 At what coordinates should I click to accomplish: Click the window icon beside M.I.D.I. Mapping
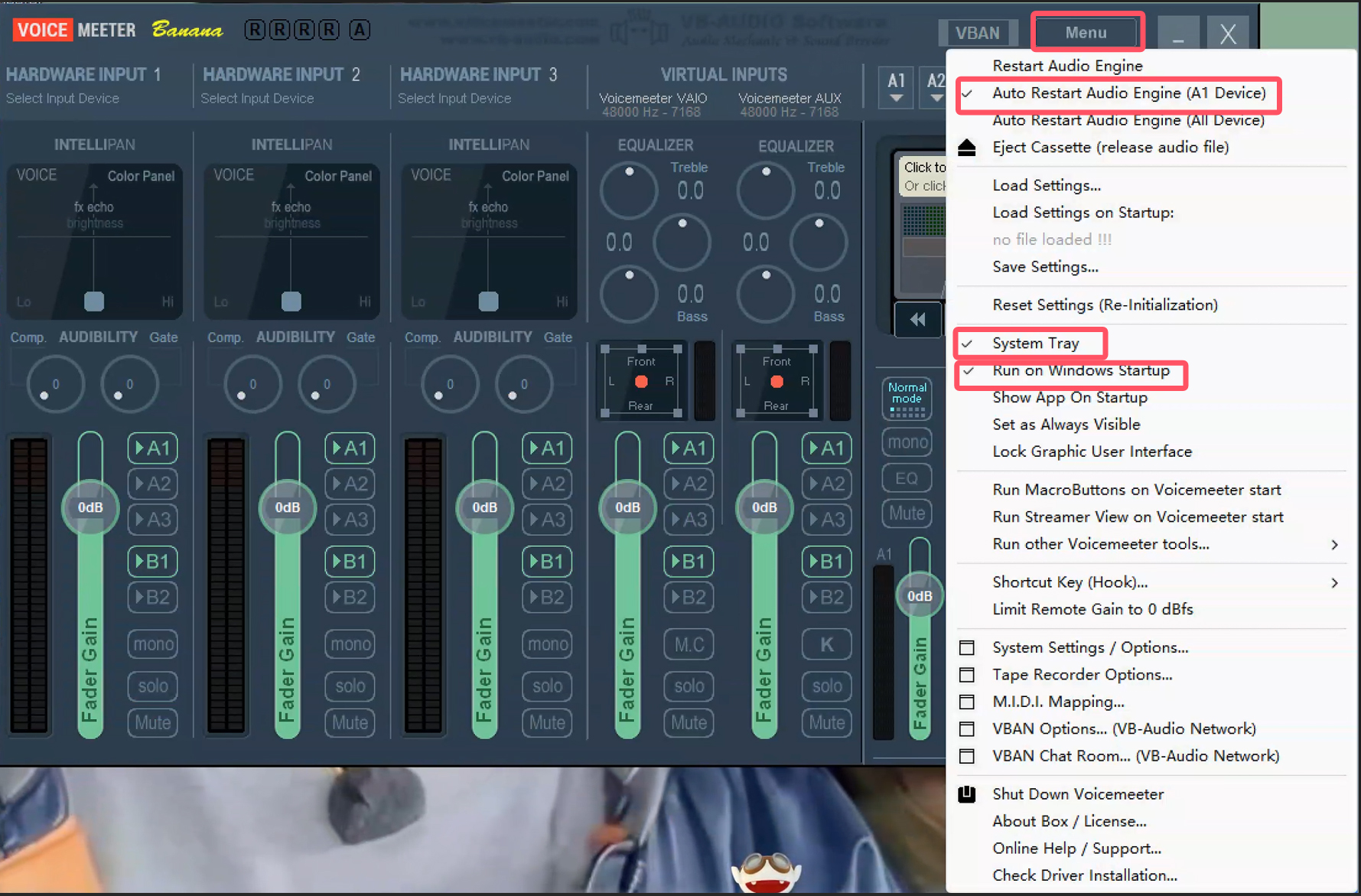[x=967, y=702]
